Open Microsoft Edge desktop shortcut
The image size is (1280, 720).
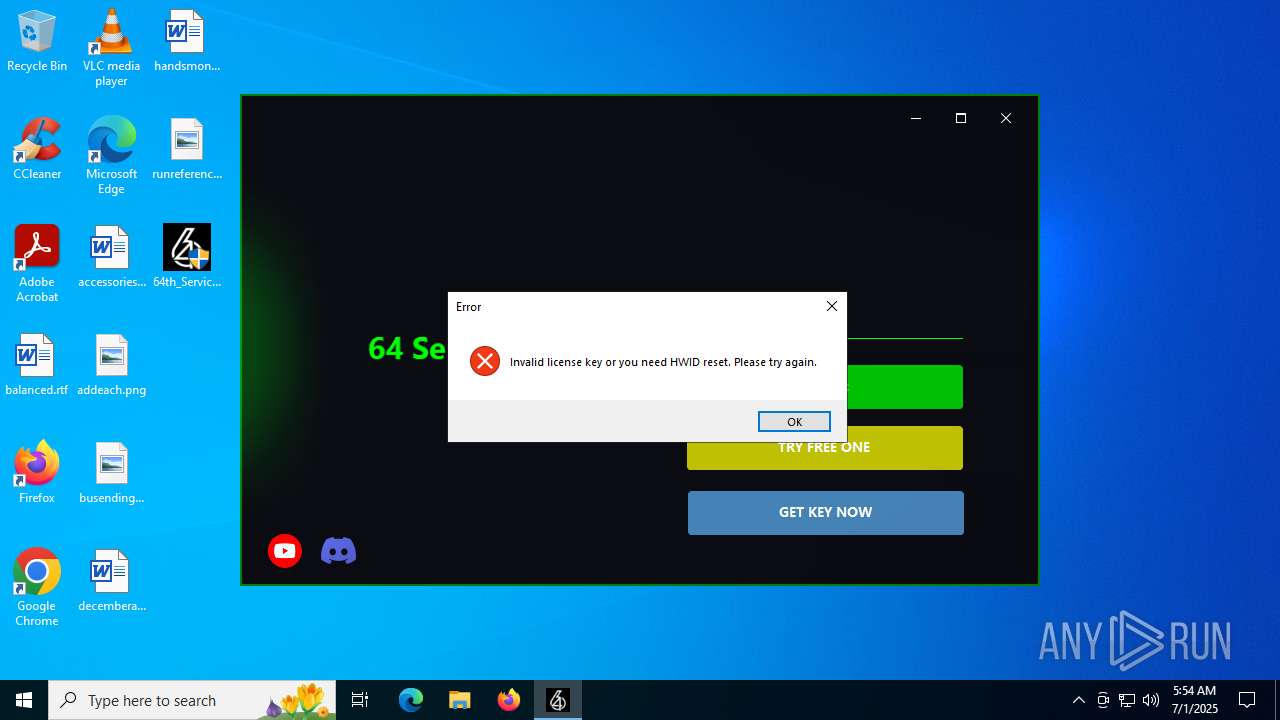pos(111,156)
